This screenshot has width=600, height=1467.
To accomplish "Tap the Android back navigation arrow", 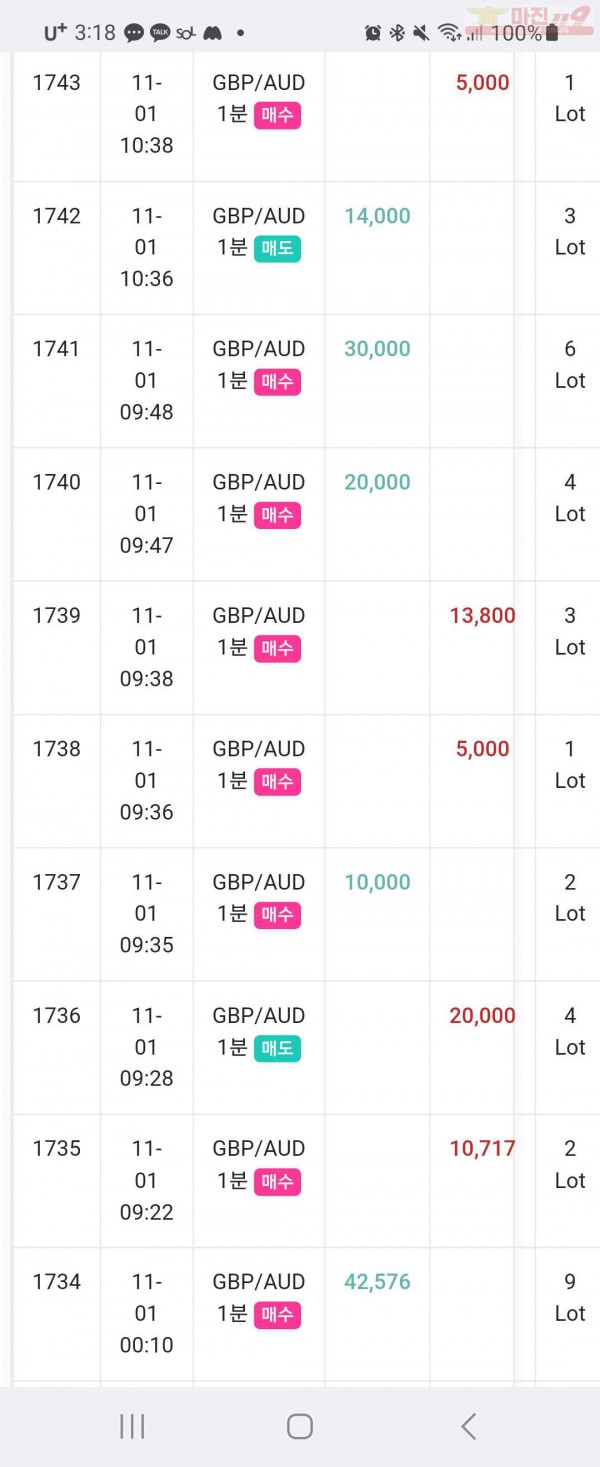I will click(468, 1426).
